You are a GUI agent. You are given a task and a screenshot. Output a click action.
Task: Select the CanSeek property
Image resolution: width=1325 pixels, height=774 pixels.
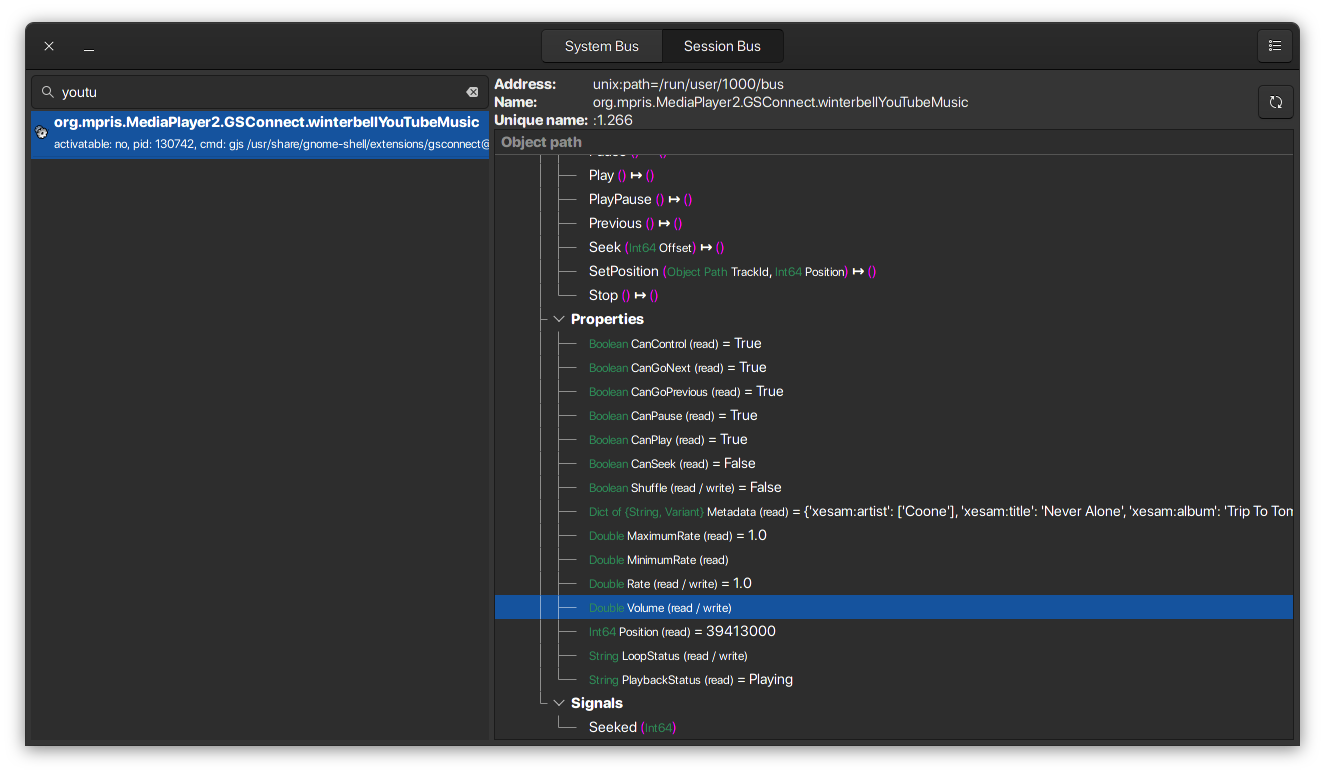pos(670,463)
